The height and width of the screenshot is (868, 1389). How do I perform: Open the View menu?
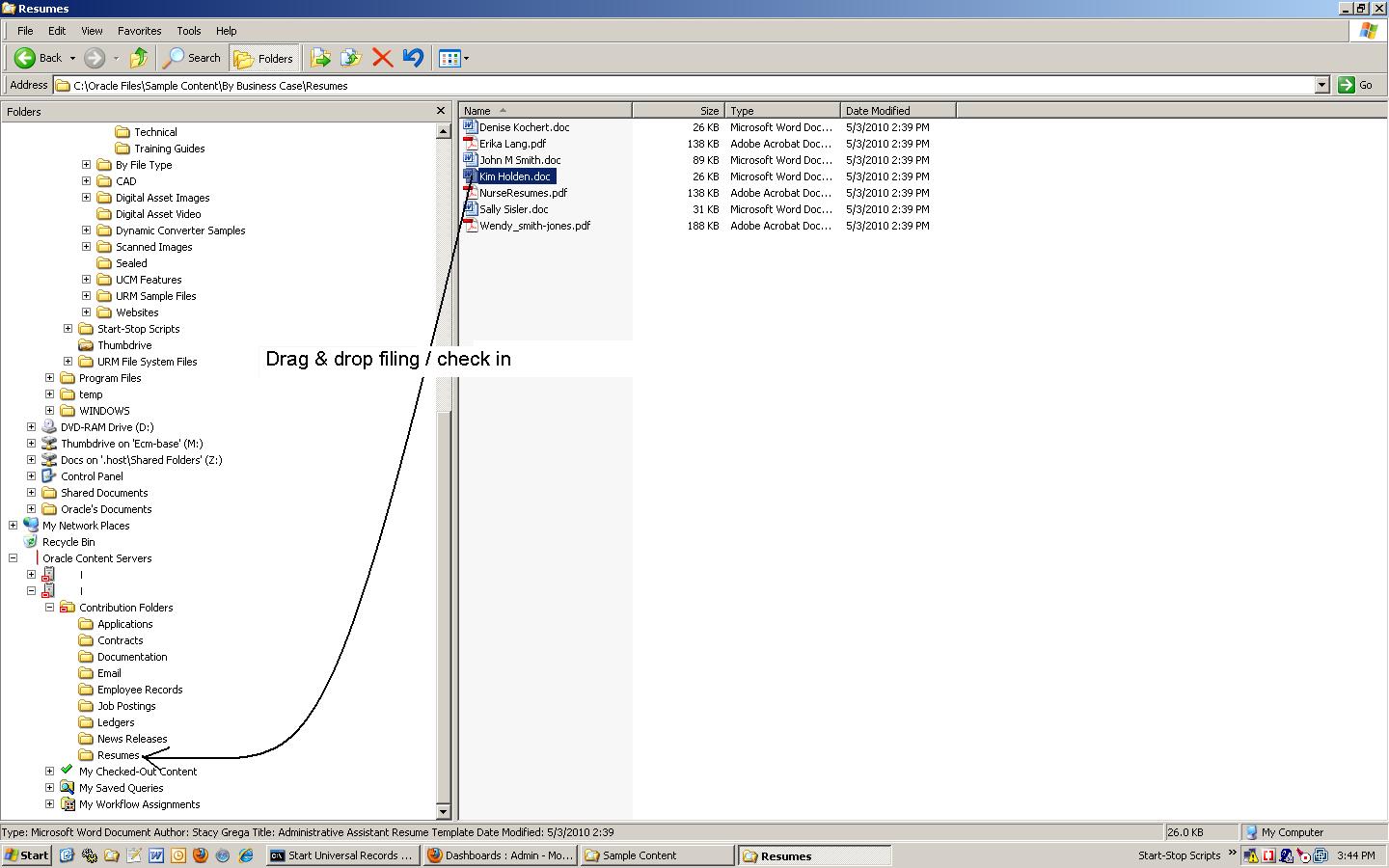tap(92, 31)
